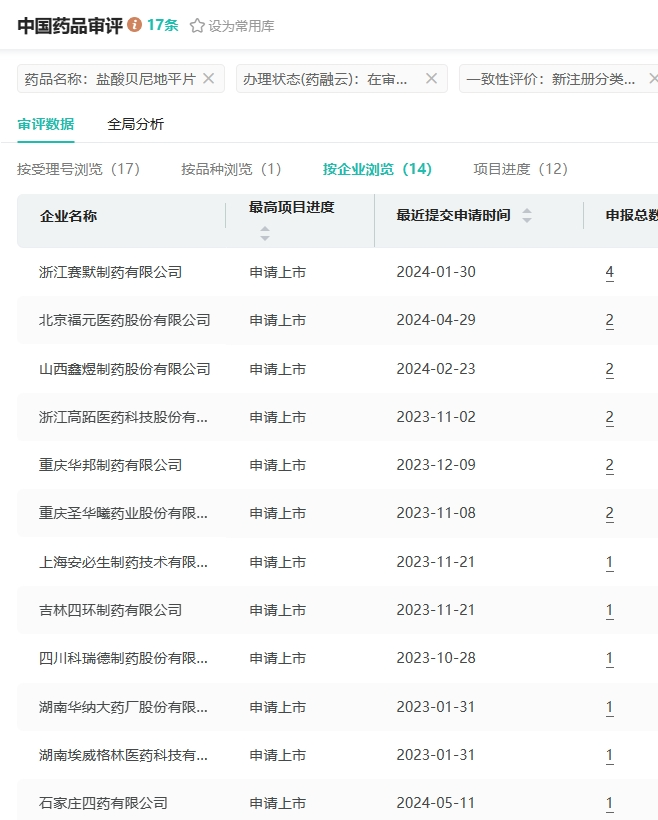
Task: Click the 企业名称 column header
Action: click(x=68, y=216)
